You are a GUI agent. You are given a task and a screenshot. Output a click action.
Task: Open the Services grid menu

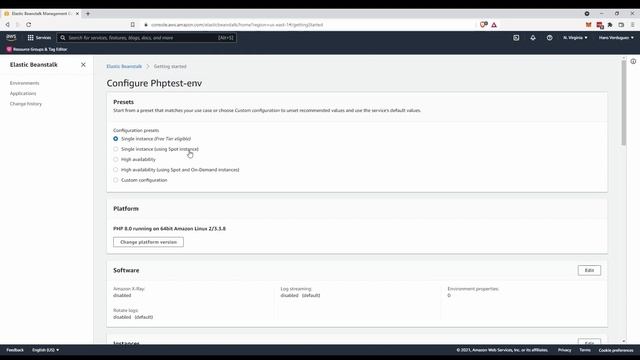point(39,38)
